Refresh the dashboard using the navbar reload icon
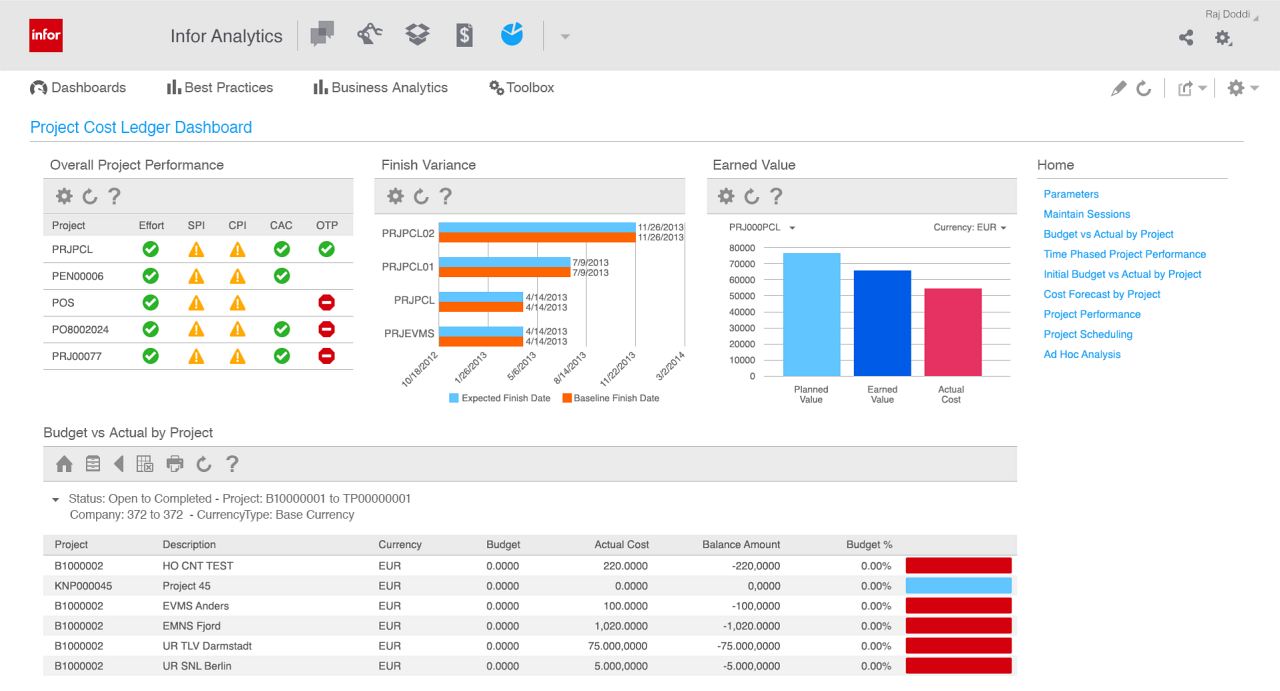The width and height of the screenshot is (1280, 691). [x=1144, y=88]
